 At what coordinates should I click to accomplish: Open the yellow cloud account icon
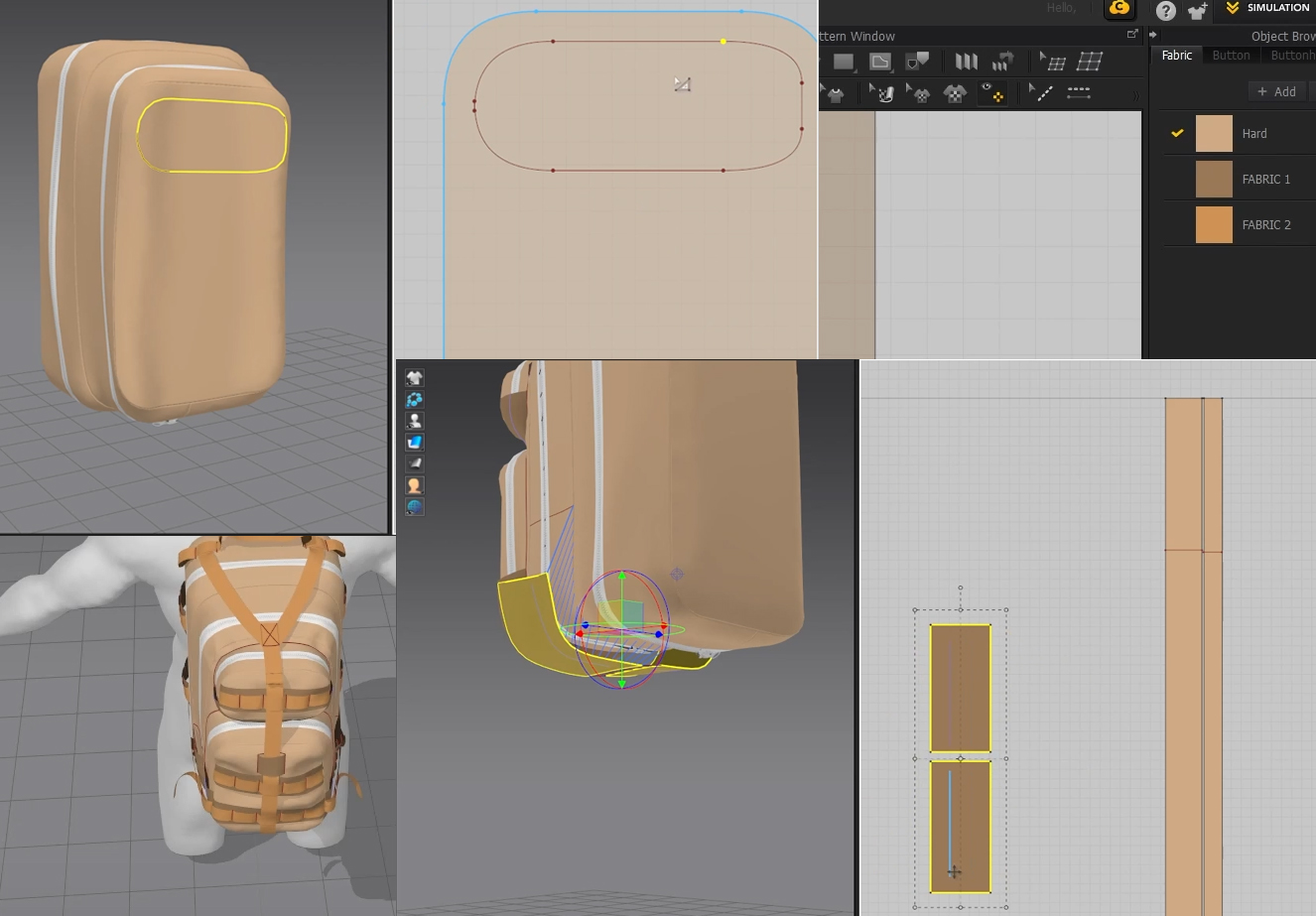(x=1119, y=9)
